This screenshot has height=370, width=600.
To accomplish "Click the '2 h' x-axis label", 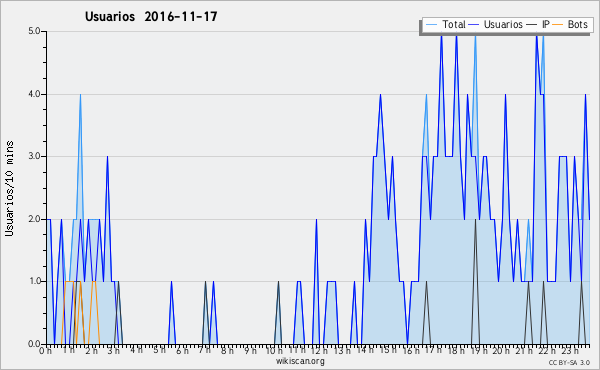I will [x=91, y=350].
